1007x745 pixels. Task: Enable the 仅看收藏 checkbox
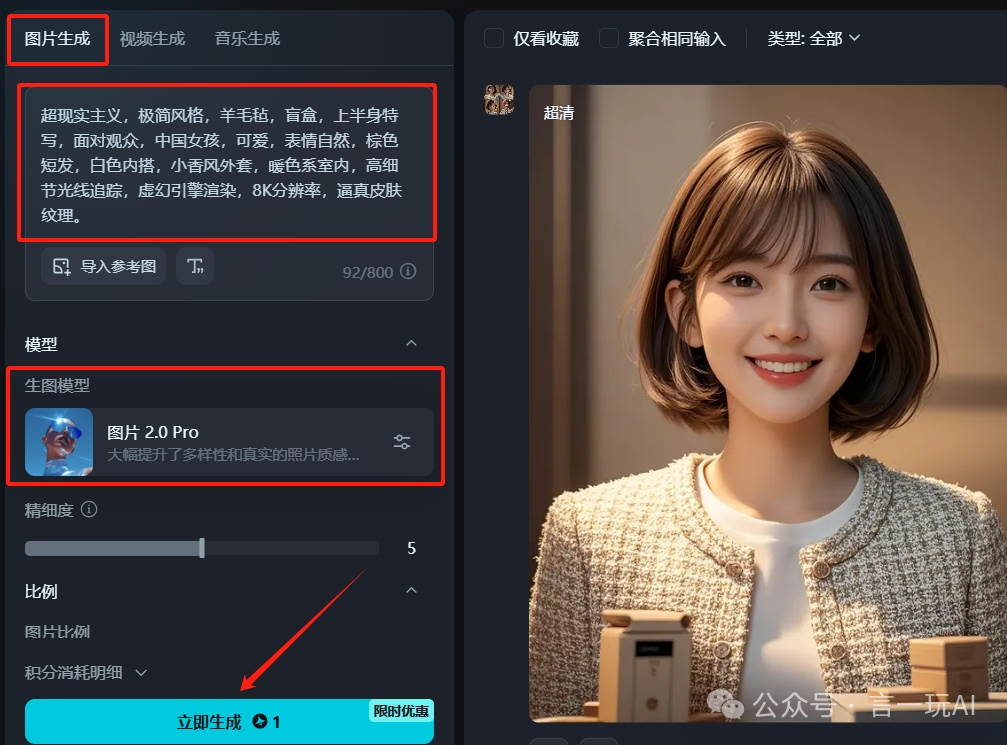(x=494, y=38)
